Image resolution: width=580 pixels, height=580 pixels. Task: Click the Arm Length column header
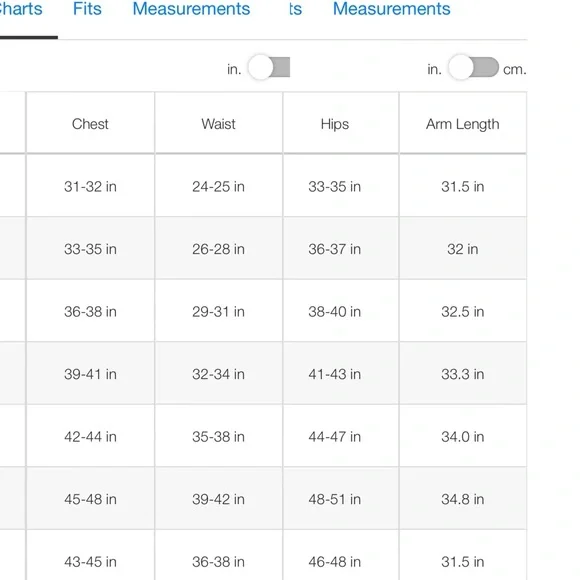463,124
